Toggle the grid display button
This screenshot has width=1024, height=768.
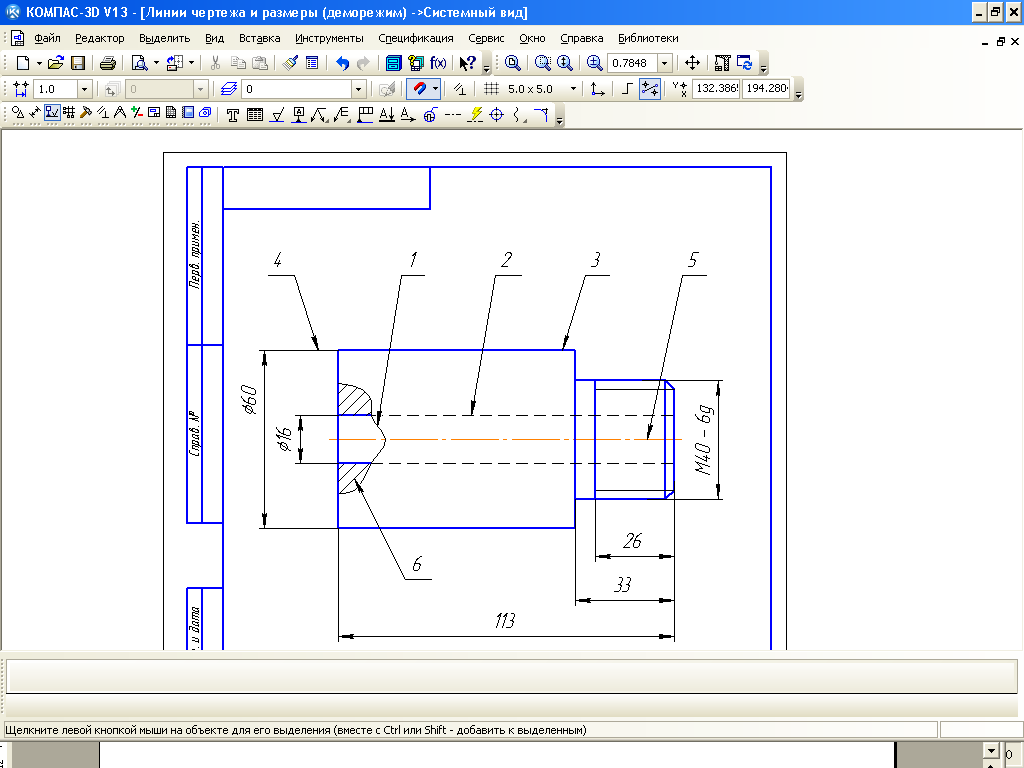pos(492,89)
